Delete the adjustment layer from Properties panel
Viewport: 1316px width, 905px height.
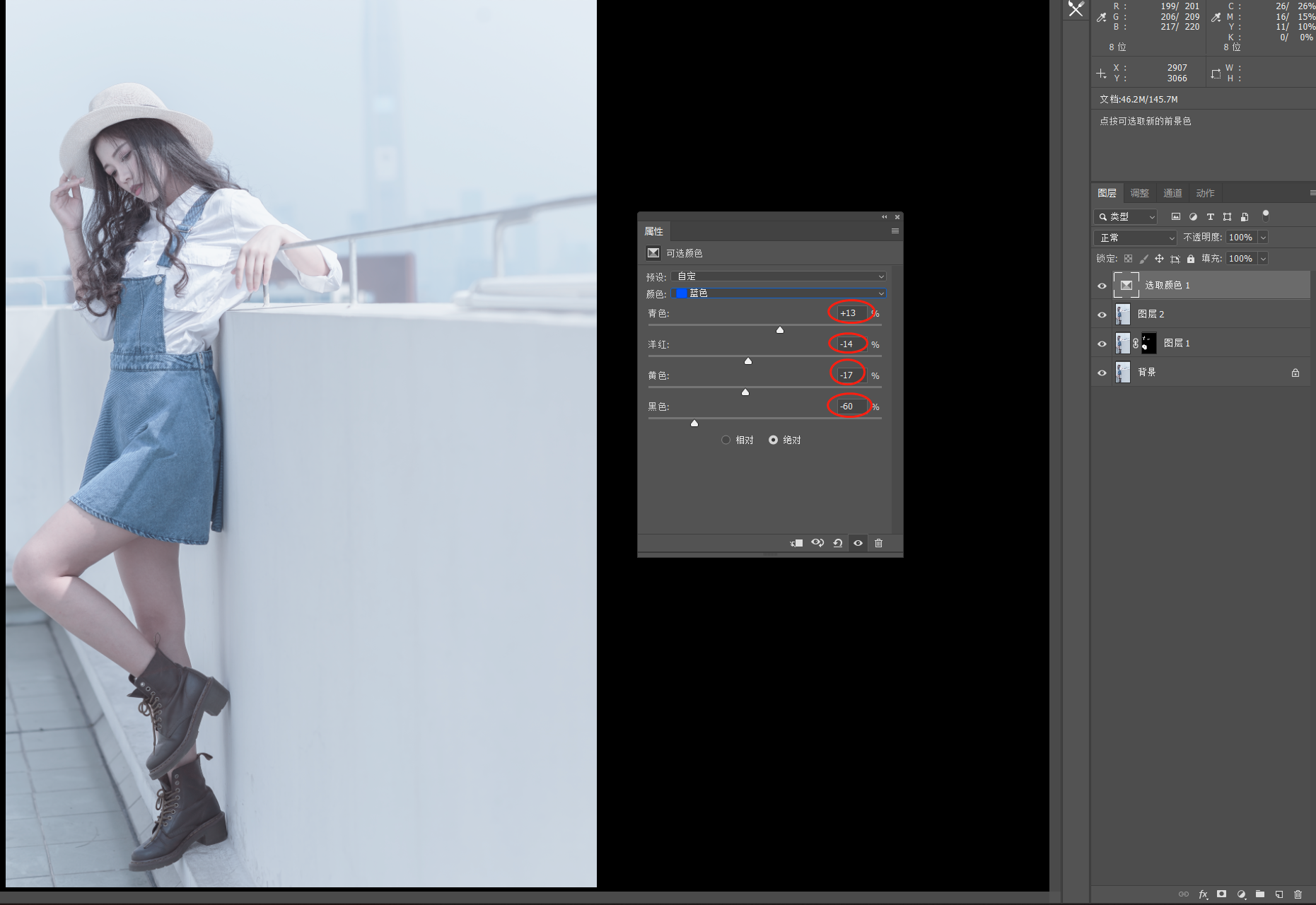pos(878,543)
